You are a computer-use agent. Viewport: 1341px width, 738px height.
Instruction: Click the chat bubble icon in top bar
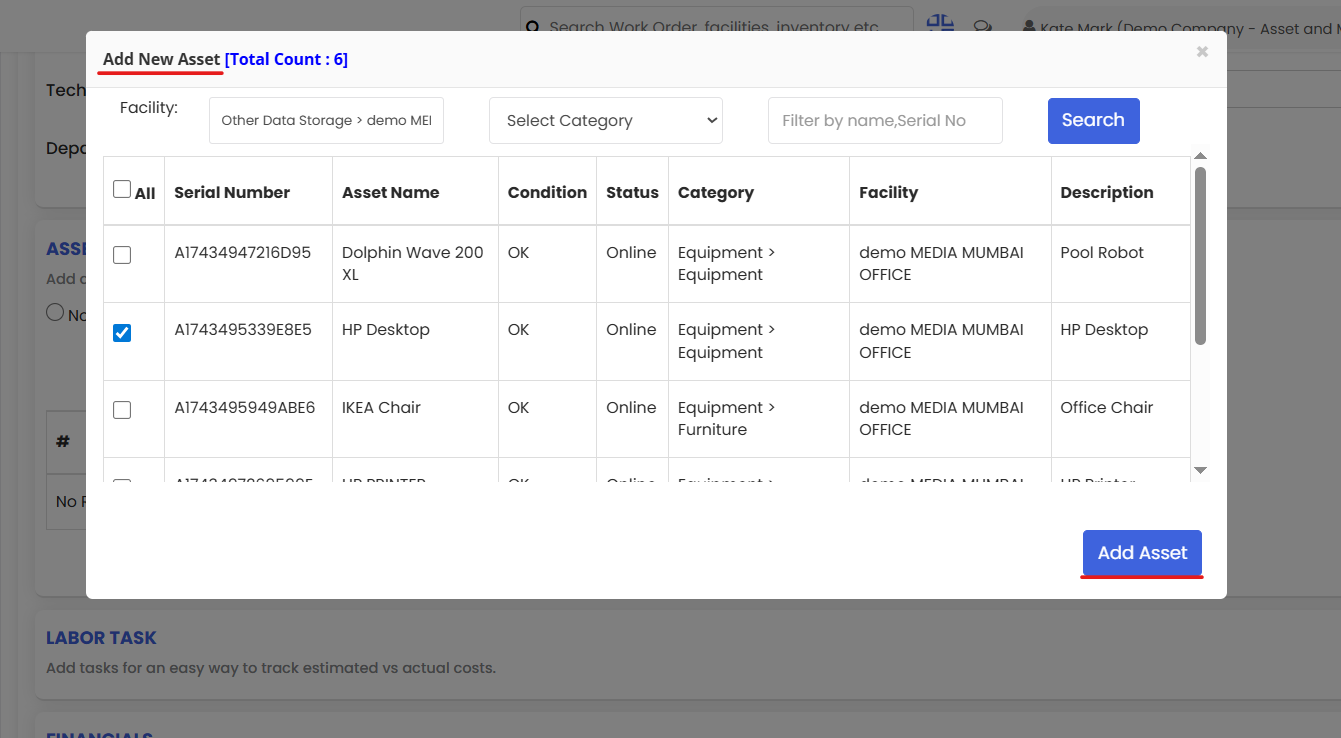[983, 27]
